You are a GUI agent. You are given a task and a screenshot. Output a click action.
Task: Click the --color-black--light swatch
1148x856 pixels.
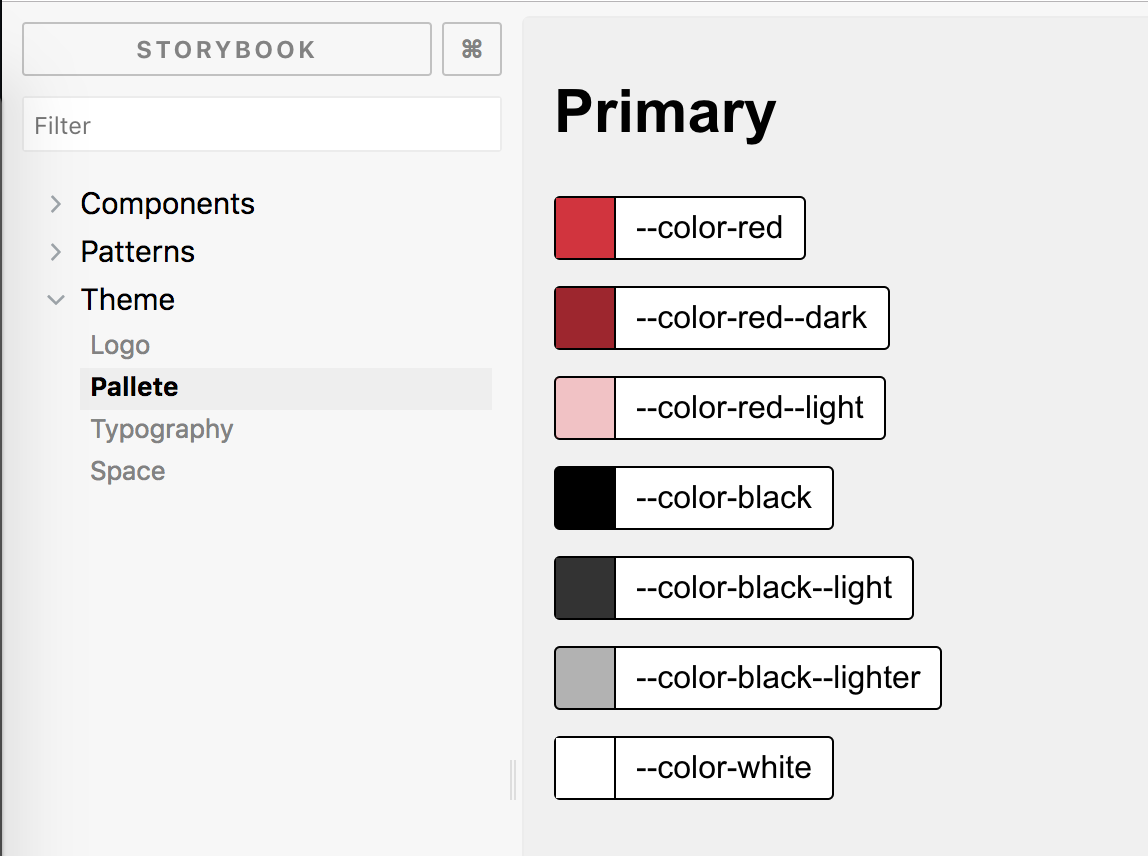pos(583,588)
